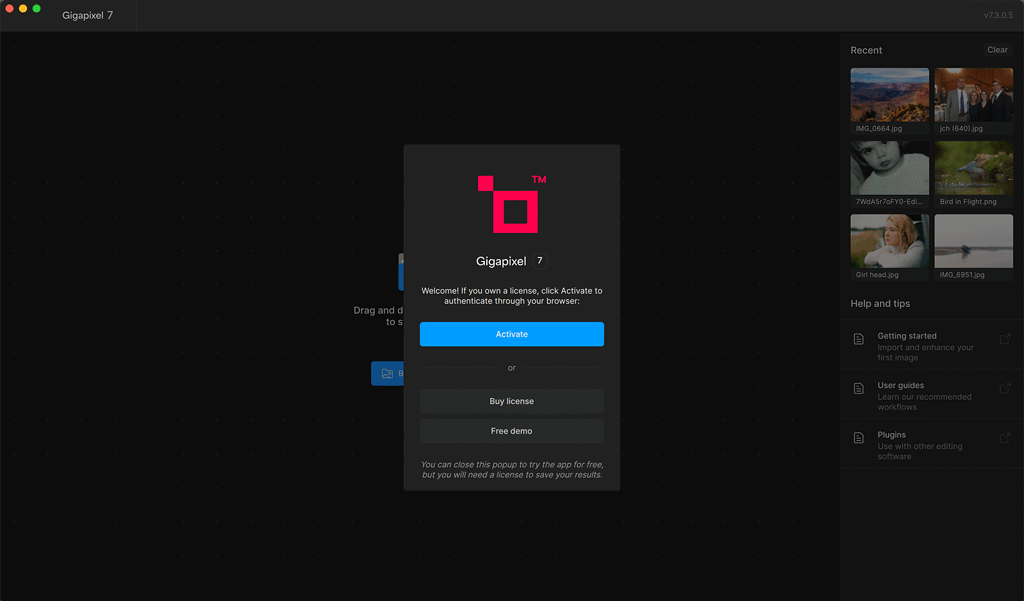The width and height of the screenshot is (1024, 601).
Task: Select the black-and-white child portrait thumbnail
Action: coord(889,168)
